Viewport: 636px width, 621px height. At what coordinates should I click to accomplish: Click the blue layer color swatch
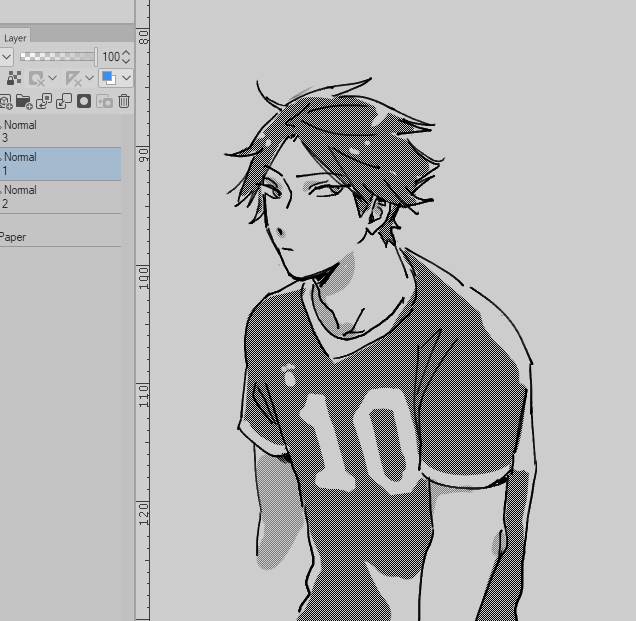[x=109, y=78]
